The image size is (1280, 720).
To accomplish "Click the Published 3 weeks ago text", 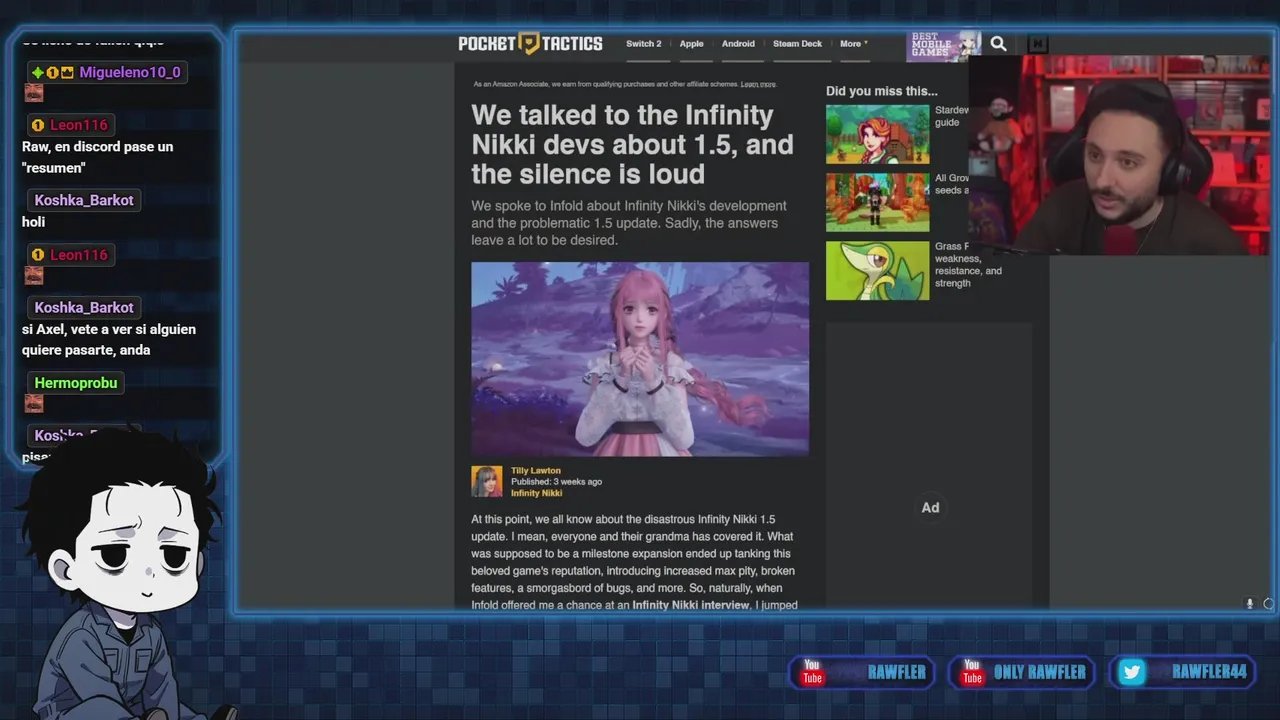I will pos(556,482).
